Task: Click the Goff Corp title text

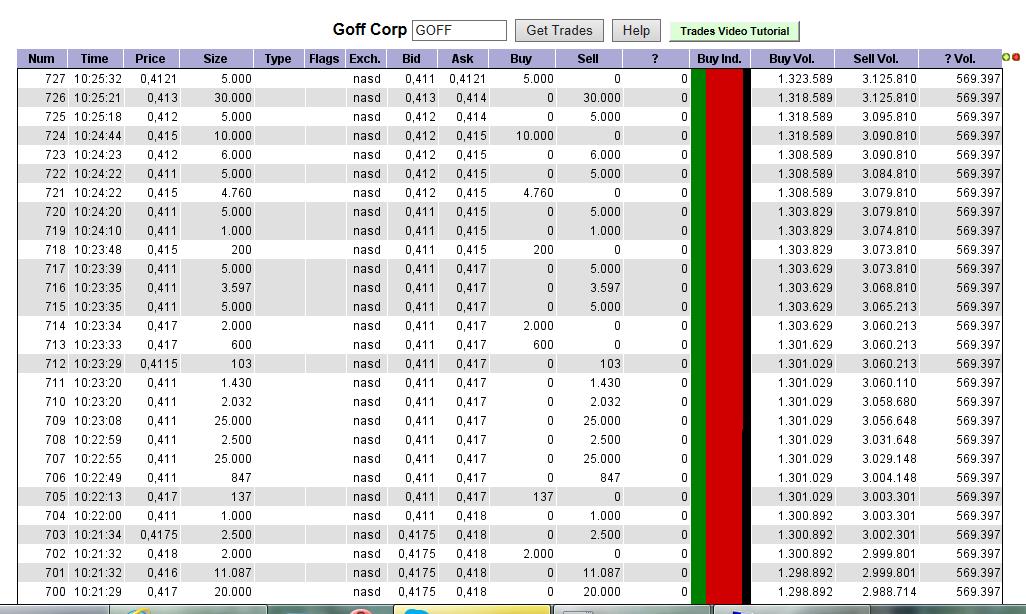Action: tap(370, 29)
